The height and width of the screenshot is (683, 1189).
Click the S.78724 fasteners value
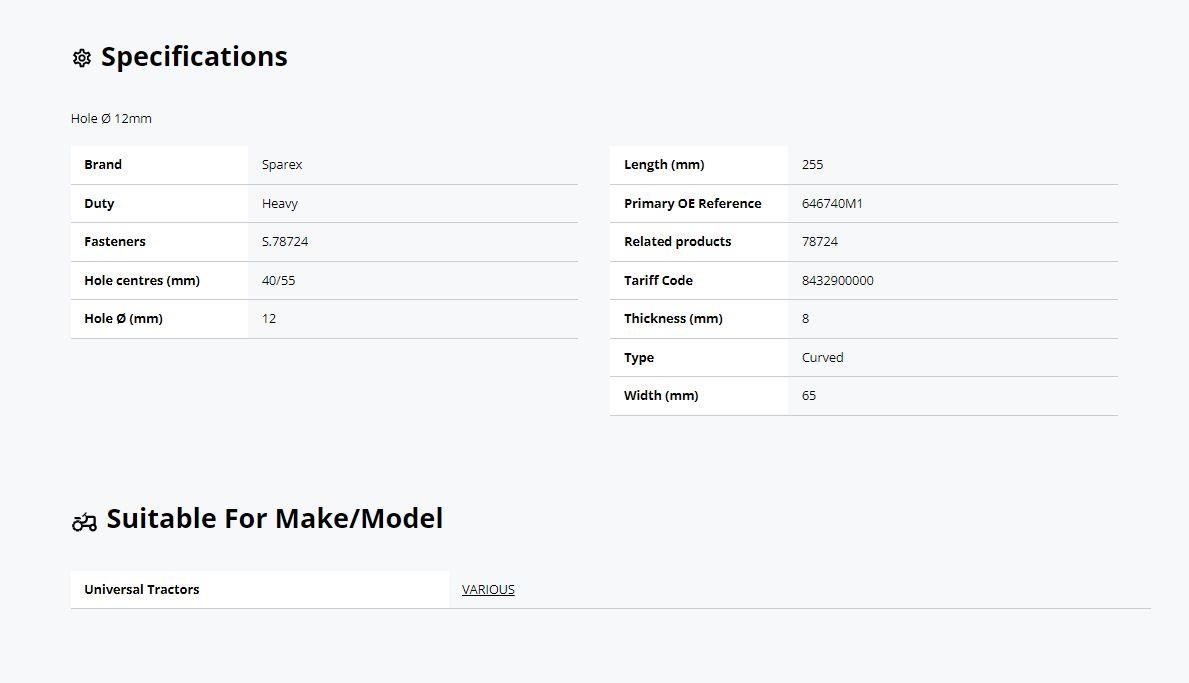tap(285, 242)
